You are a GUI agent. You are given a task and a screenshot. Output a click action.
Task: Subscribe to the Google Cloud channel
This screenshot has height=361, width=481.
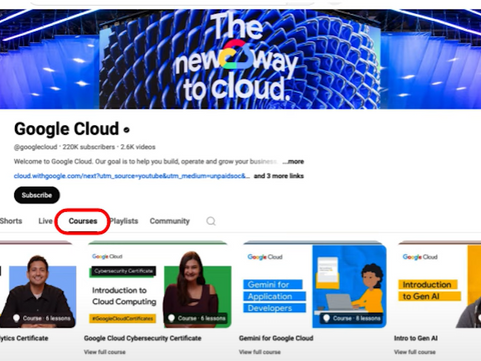(37, 195)
